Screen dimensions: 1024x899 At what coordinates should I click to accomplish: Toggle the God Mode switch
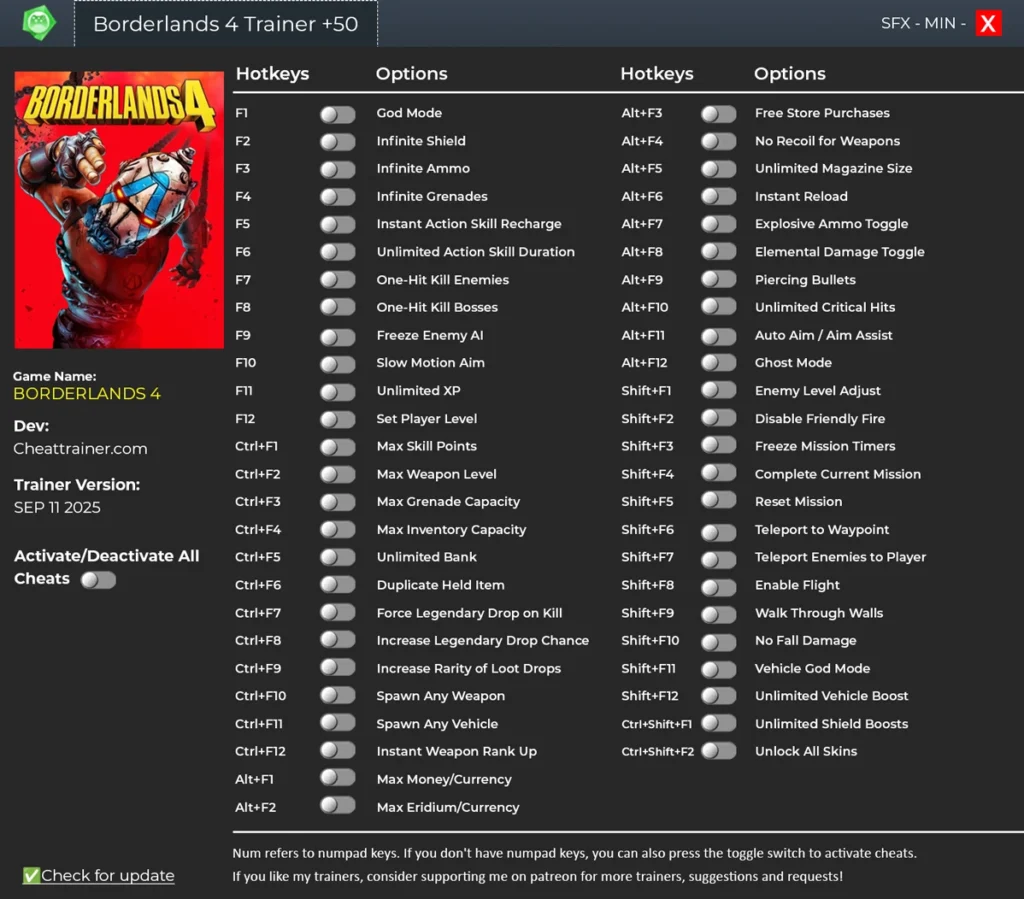pos(338,114)
